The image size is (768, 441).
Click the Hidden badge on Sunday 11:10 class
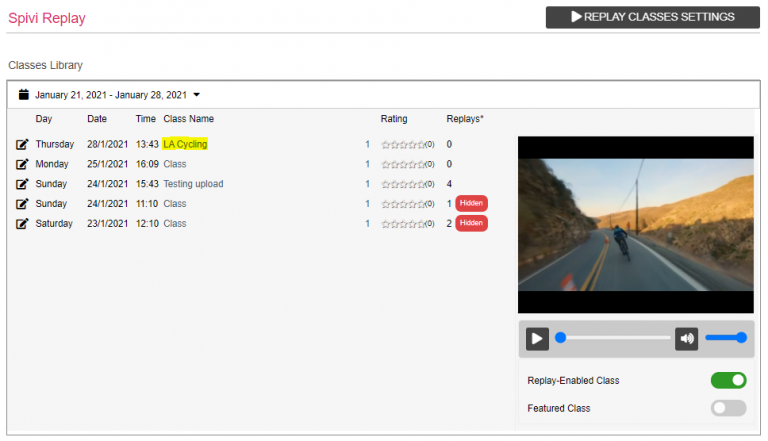(471, 203)
